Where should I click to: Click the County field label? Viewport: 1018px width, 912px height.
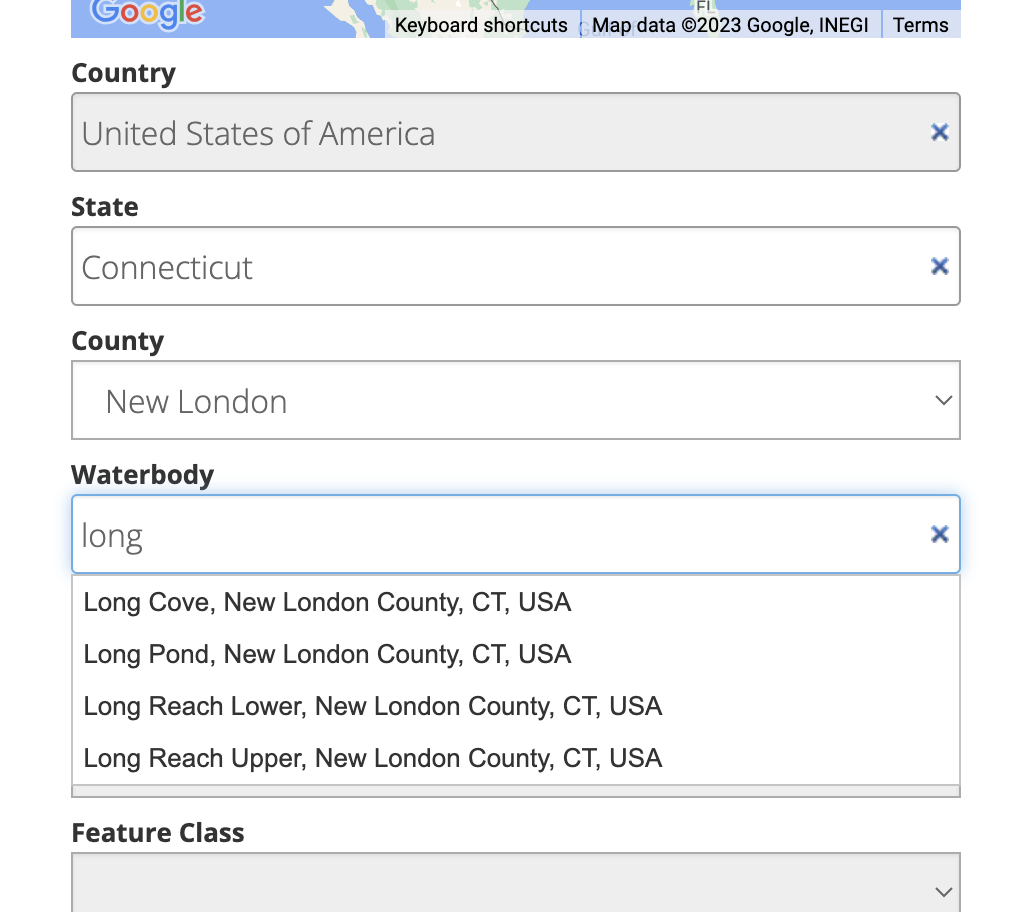coord(117,341)
